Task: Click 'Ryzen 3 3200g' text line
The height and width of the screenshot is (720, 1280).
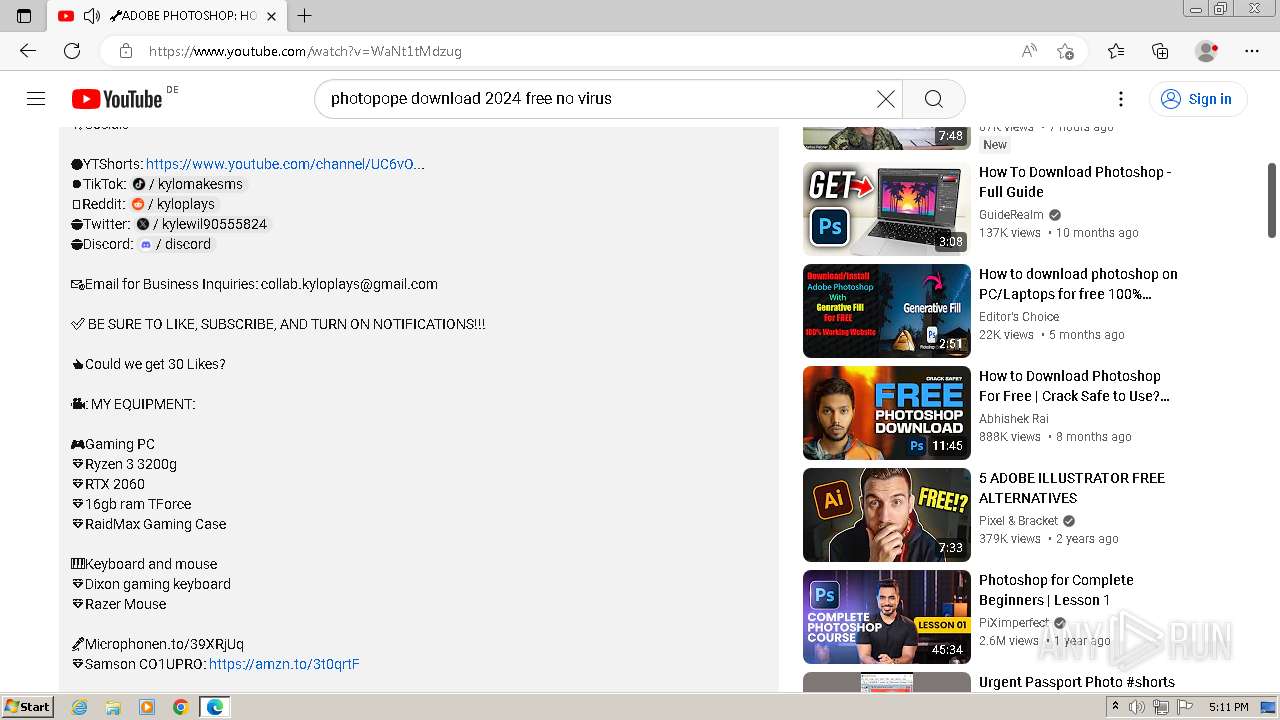Action: pos(131,464)
